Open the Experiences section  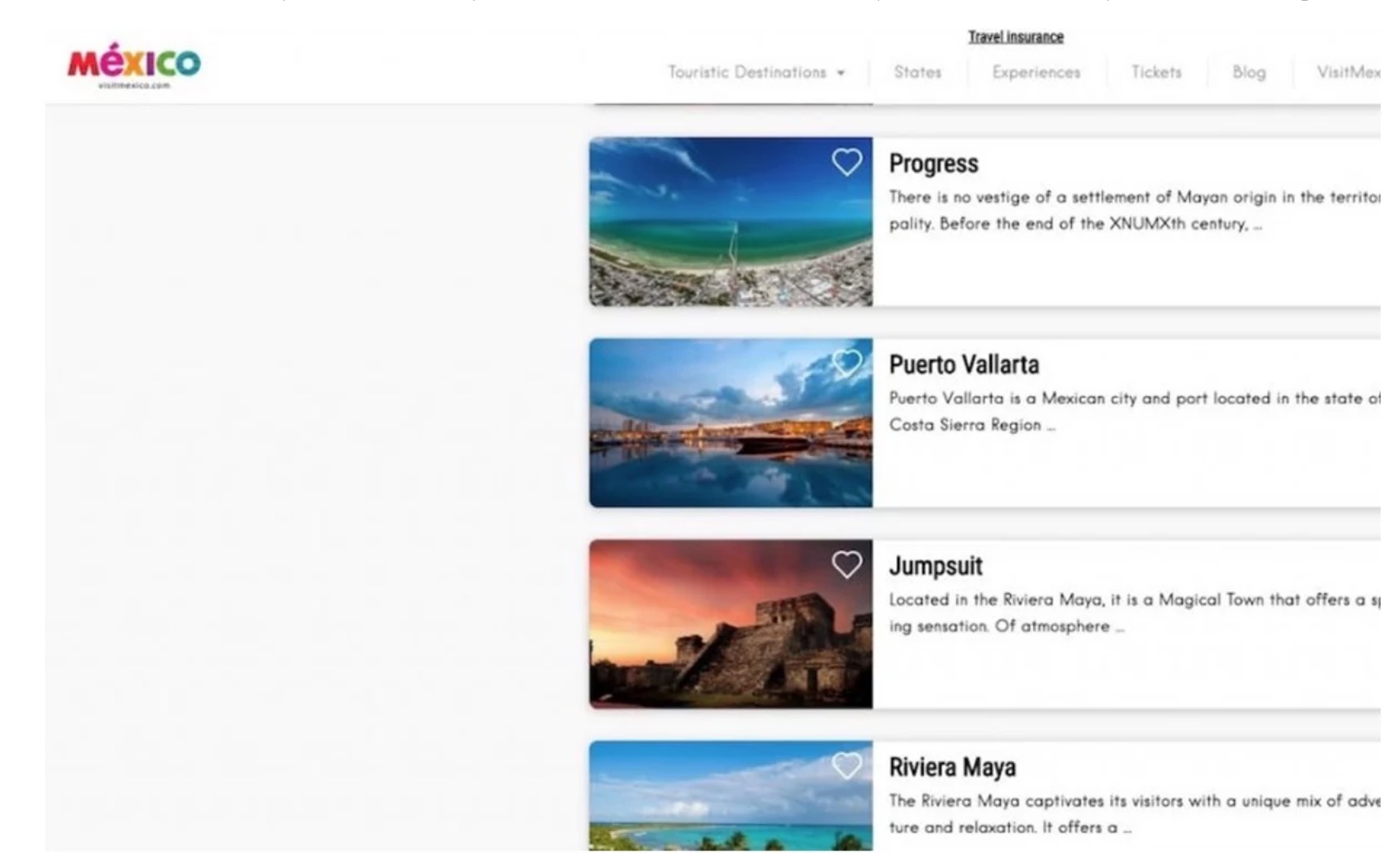click(x=1036, y=73)
